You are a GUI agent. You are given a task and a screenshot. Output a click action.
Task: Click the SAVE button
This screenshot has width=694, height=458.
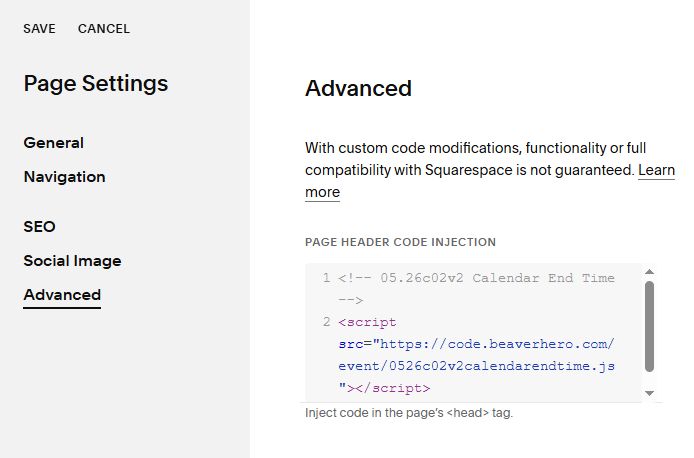(x=39, y=29)
